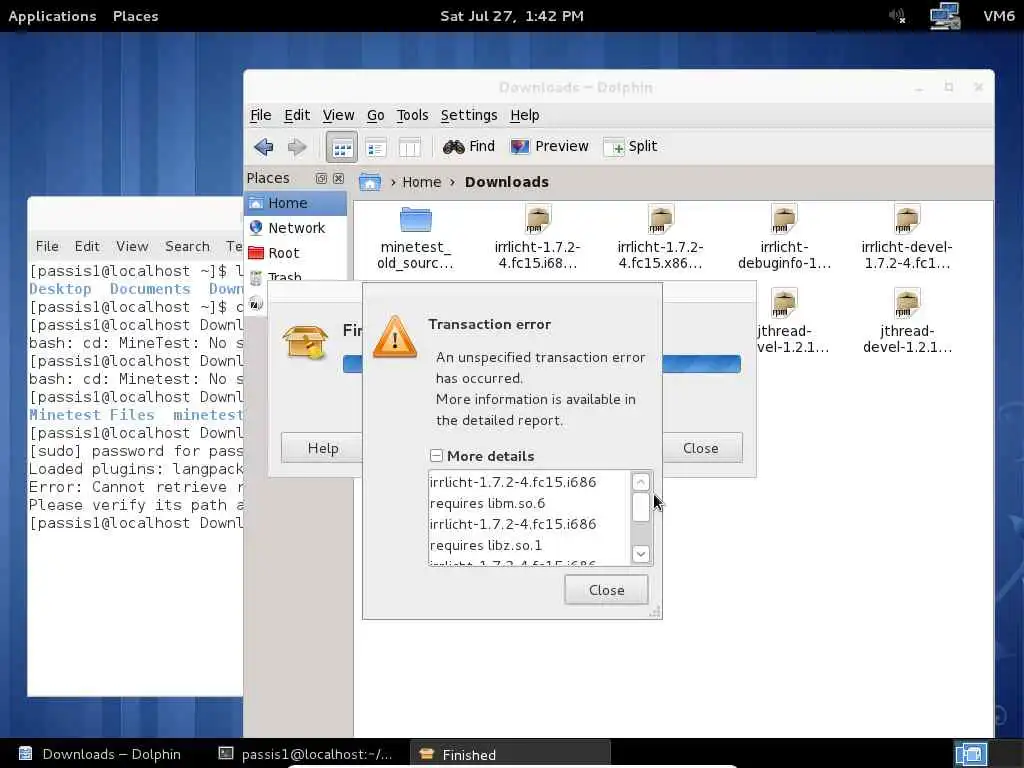This screenshot has width=1024, height=768.
Task: Switch Dolphin to Columns view mode
Action: pos(409,148)
